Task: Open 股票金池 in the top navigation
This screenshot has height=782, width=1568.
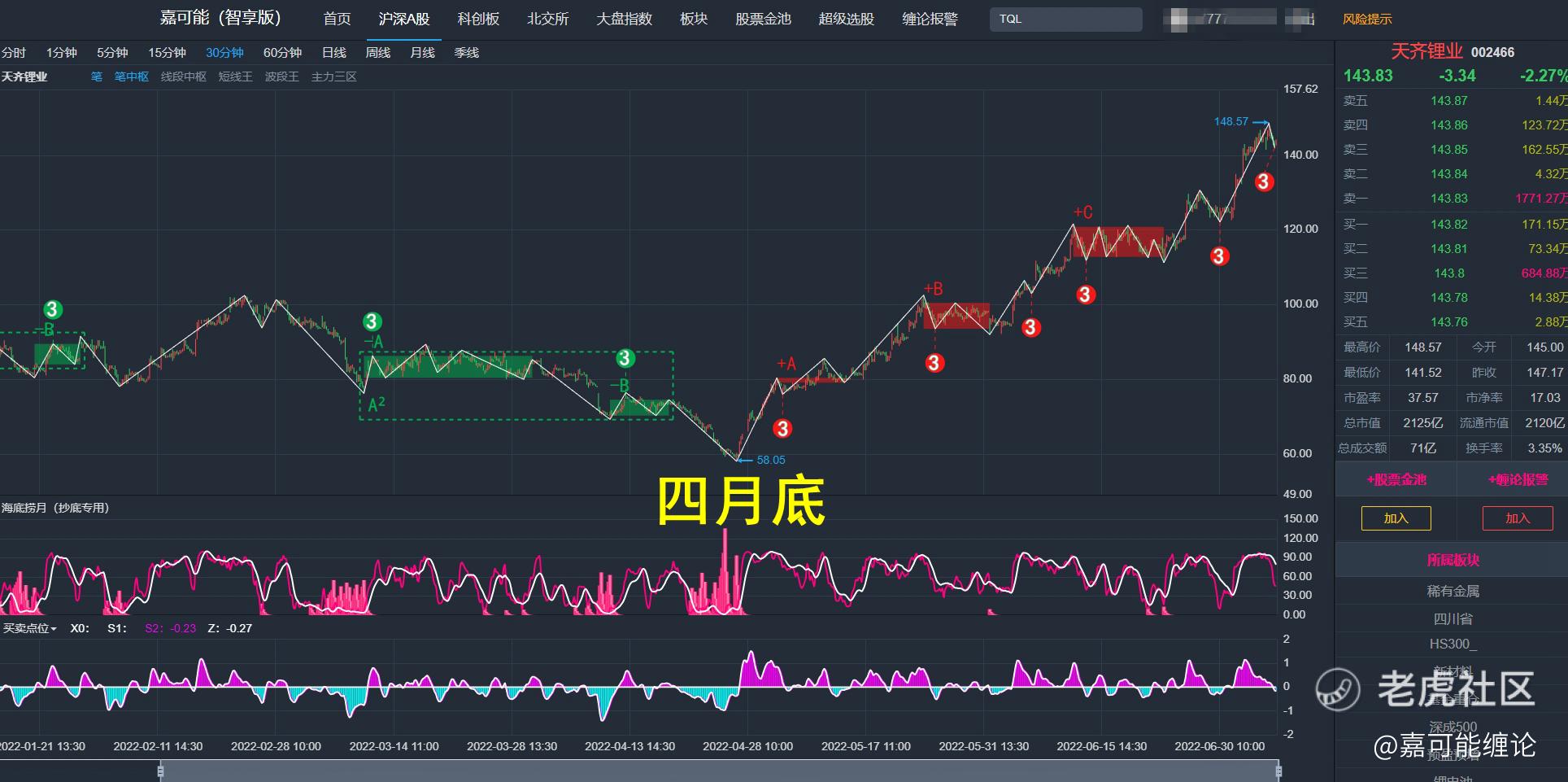Action: pos(763,19)
